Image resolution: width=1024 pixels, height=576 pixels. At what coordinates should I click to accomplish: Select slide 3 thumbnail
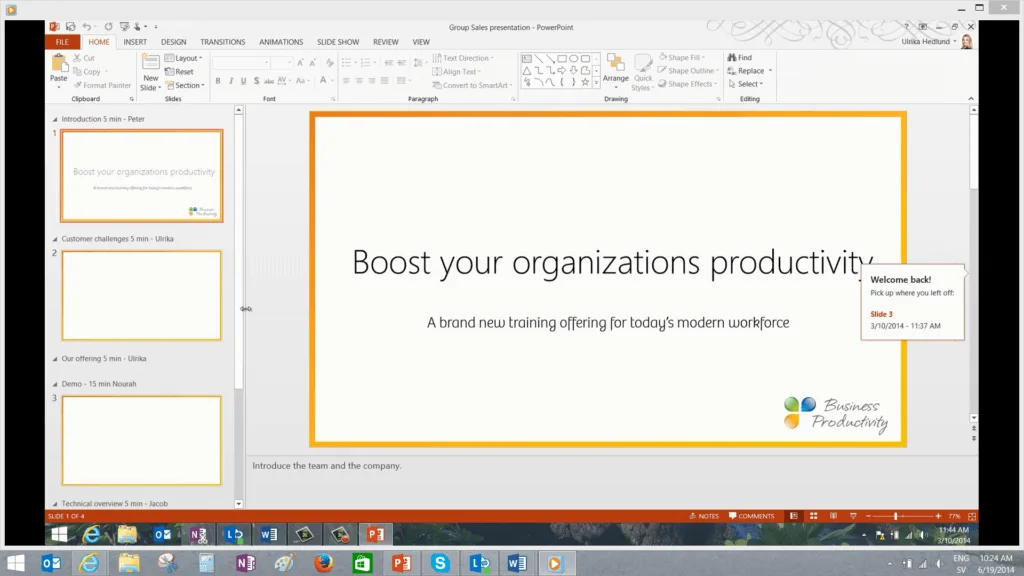pos(142,440)
